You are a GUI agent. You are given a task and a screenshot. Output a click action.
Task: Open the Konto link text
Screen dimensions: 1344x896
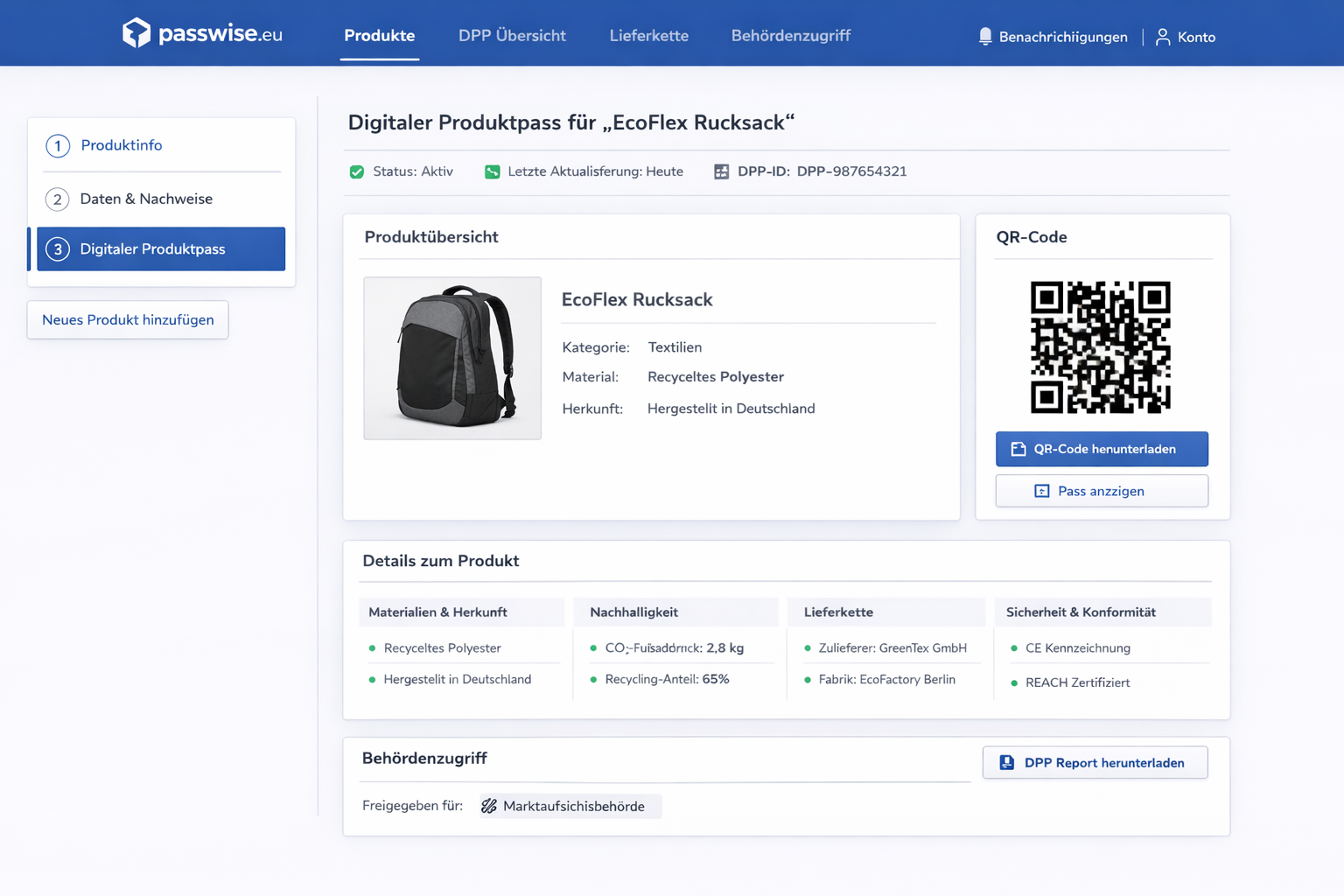click(x=1196, y=37)
